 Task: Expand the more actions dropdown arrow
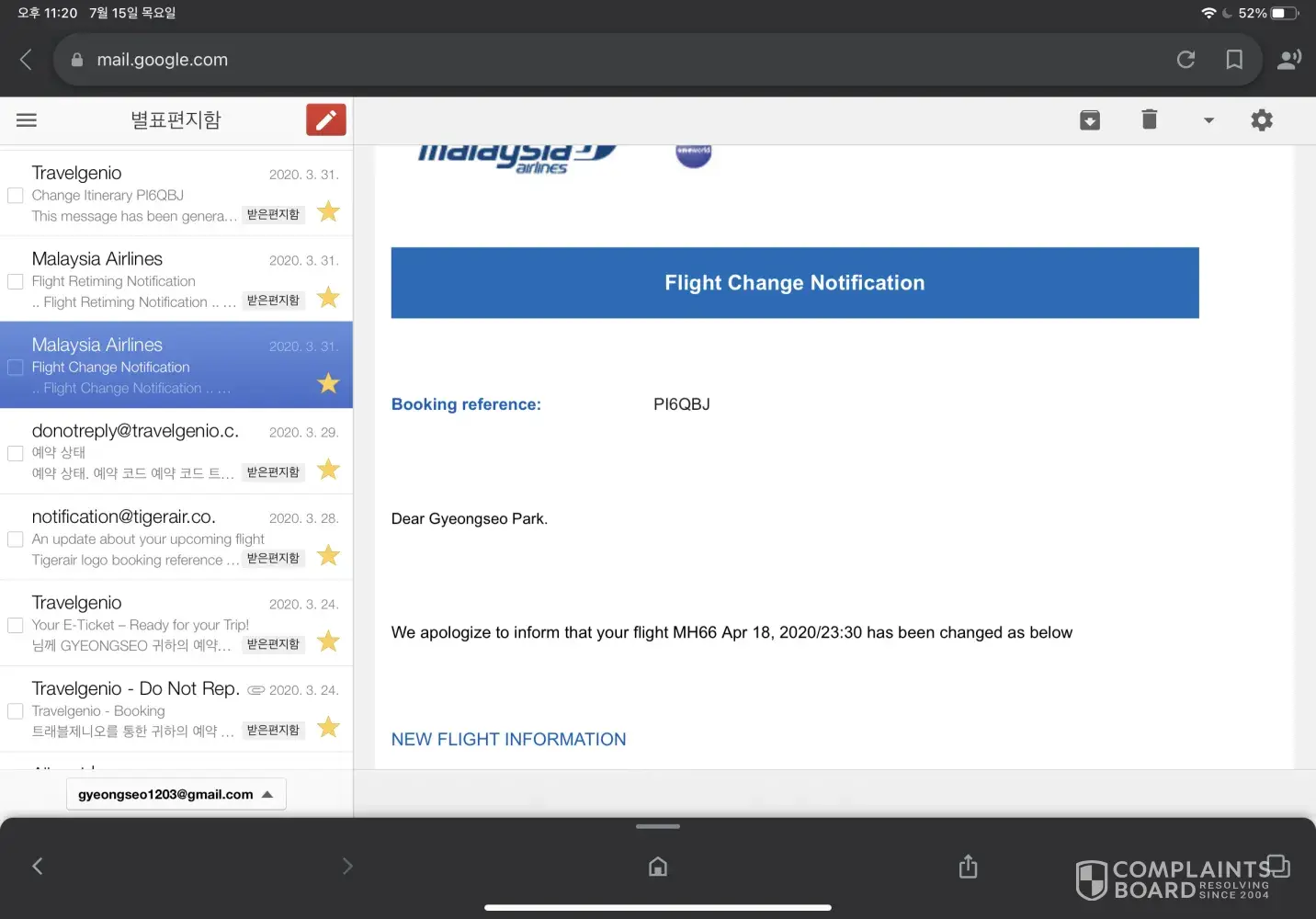click(x=1208, y=120)
